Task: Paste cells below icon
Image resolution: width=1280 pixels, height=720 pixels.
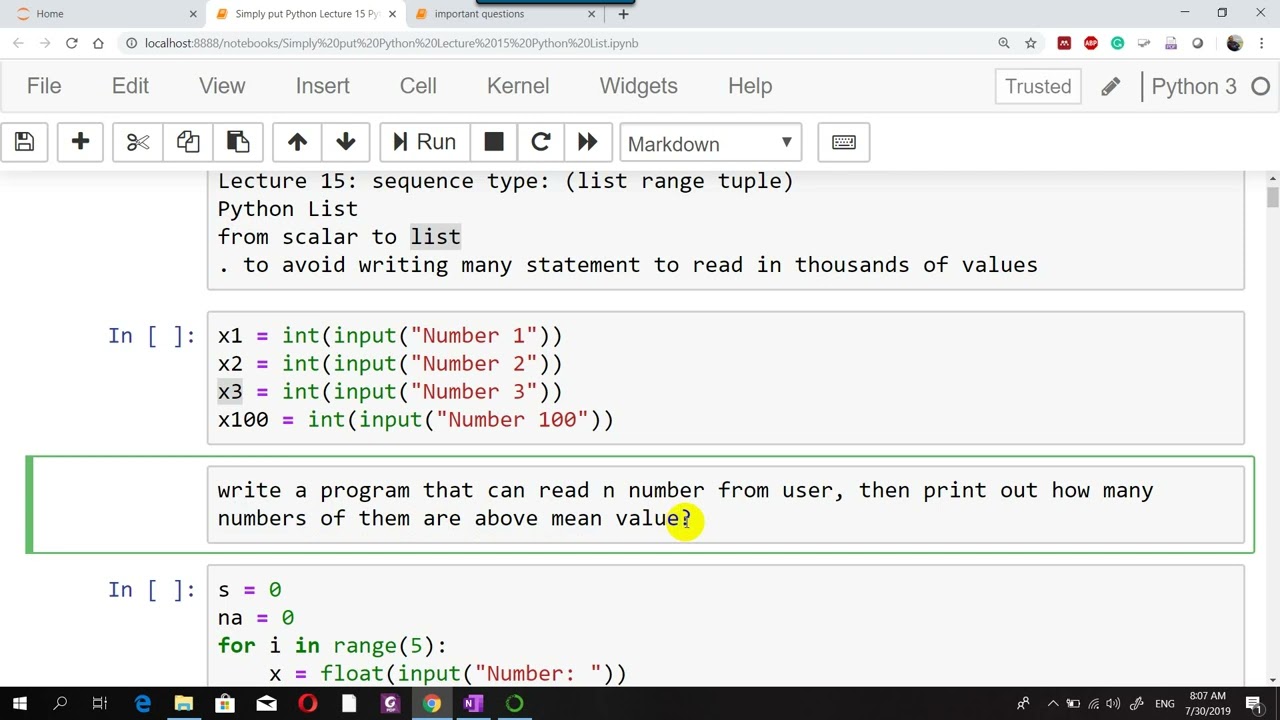Action: pos(238,142)
